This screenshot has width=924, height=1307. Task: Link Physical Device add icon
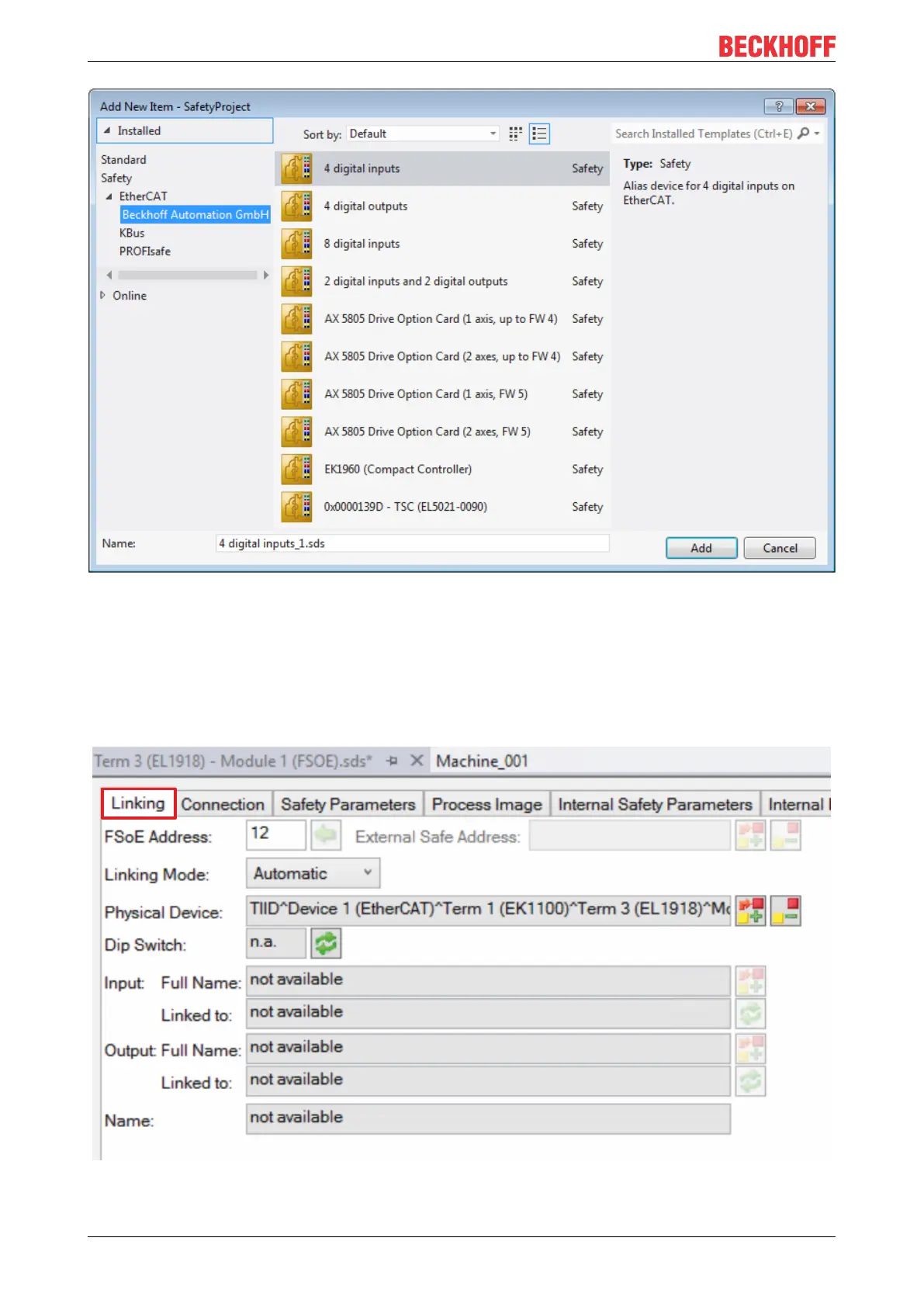(x=750, y=910)
